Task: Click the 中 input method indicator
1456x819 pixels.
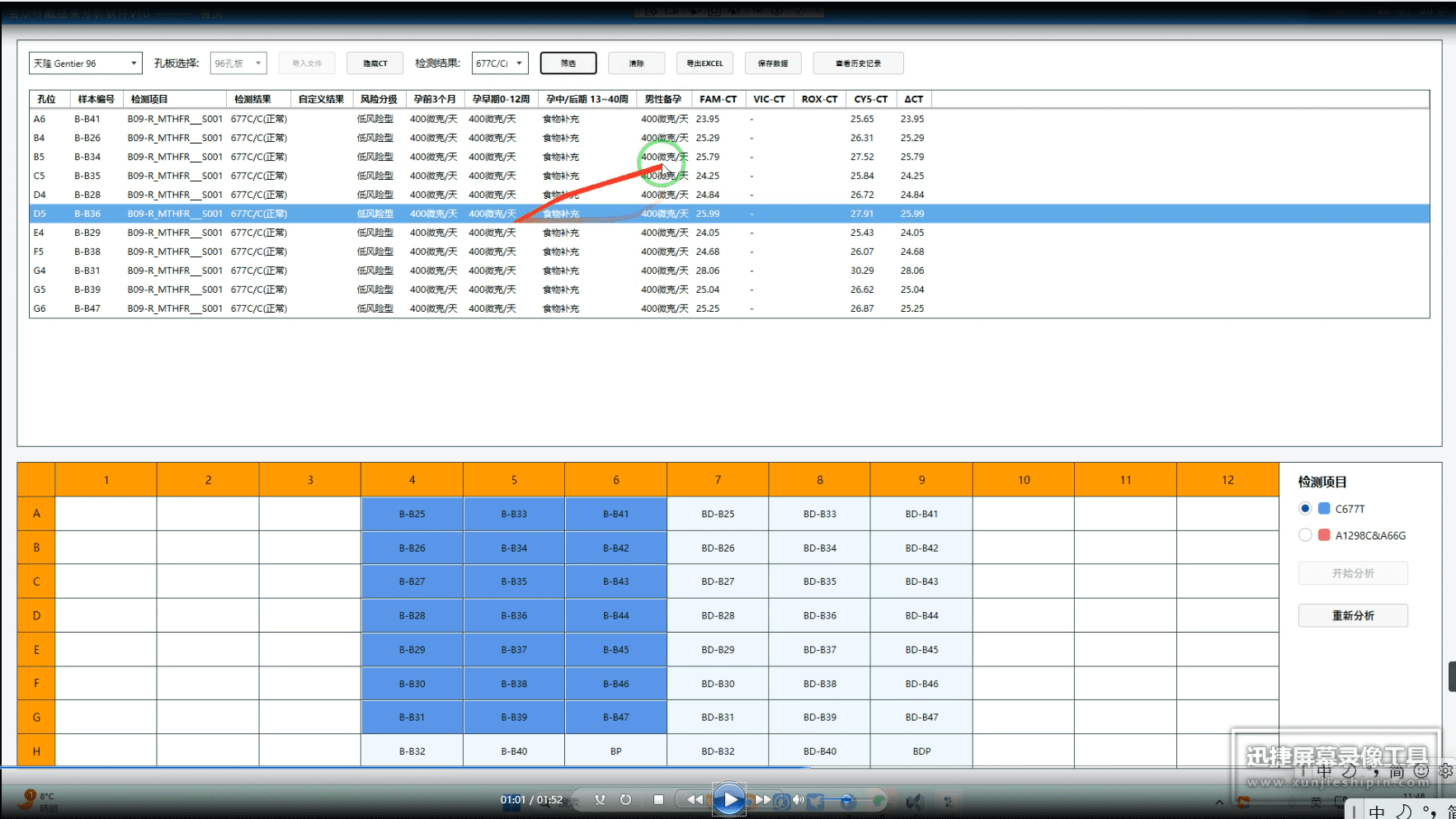Action: 1377,812
